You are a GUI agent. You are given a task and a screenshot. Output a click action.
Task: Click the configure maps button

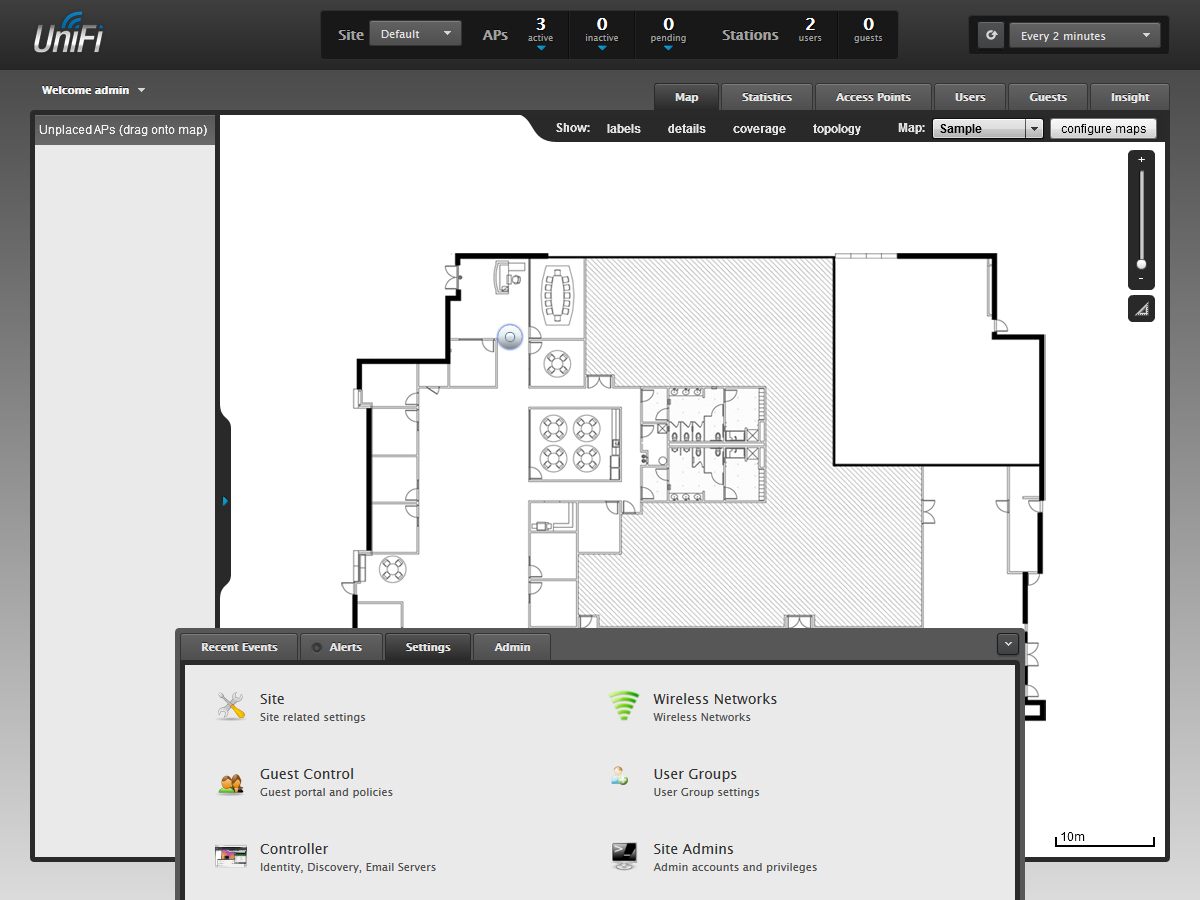coord(1104,129)
